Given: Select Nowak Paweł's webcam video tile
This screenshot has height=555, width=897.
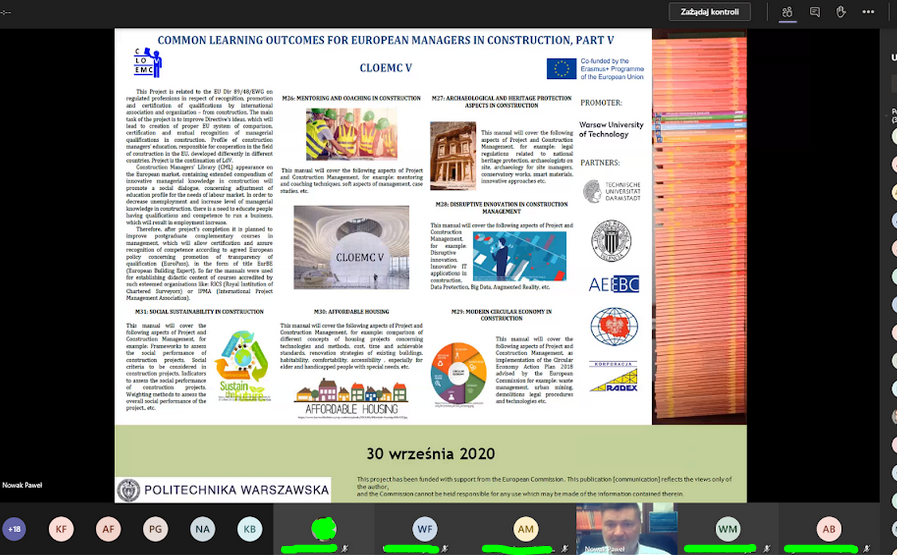Looking at the screenshot, I should pos(626,529).
